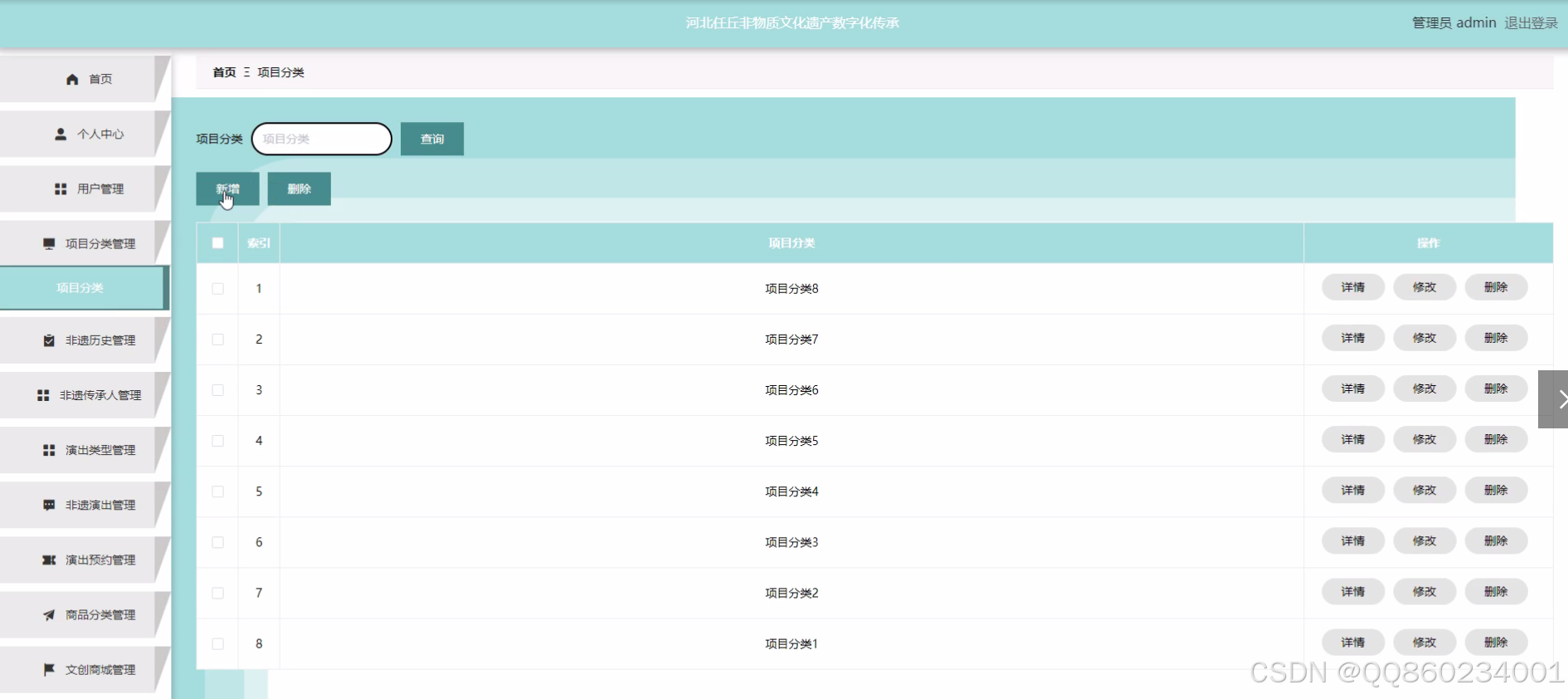The height and width of the screenshot is (699, 1568).
Task: Check the checkbox for row 项目分类6
Action: click(x=217, y=390)
